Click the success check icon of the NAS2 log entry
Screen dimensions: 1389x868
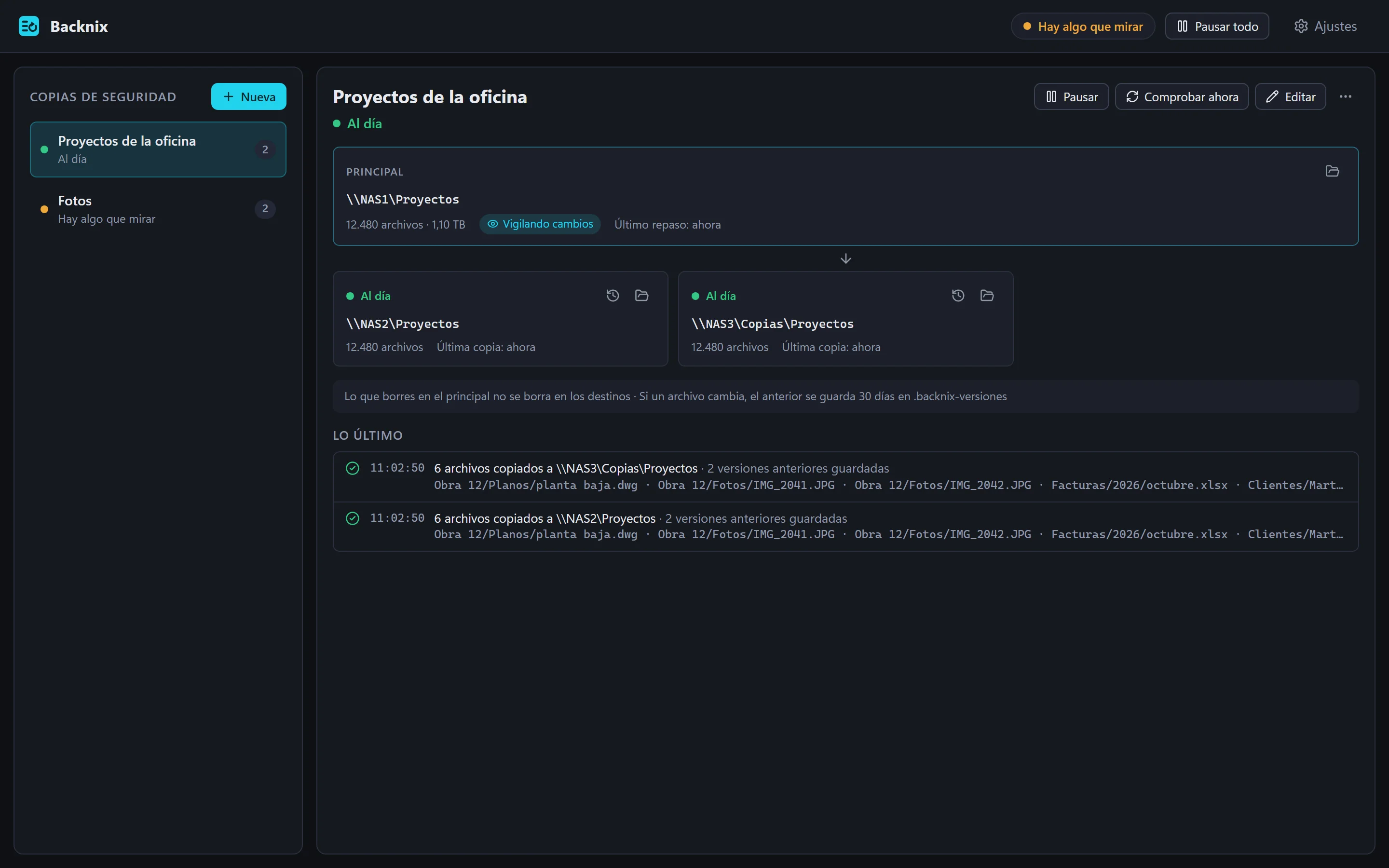(x=353, y=518)
